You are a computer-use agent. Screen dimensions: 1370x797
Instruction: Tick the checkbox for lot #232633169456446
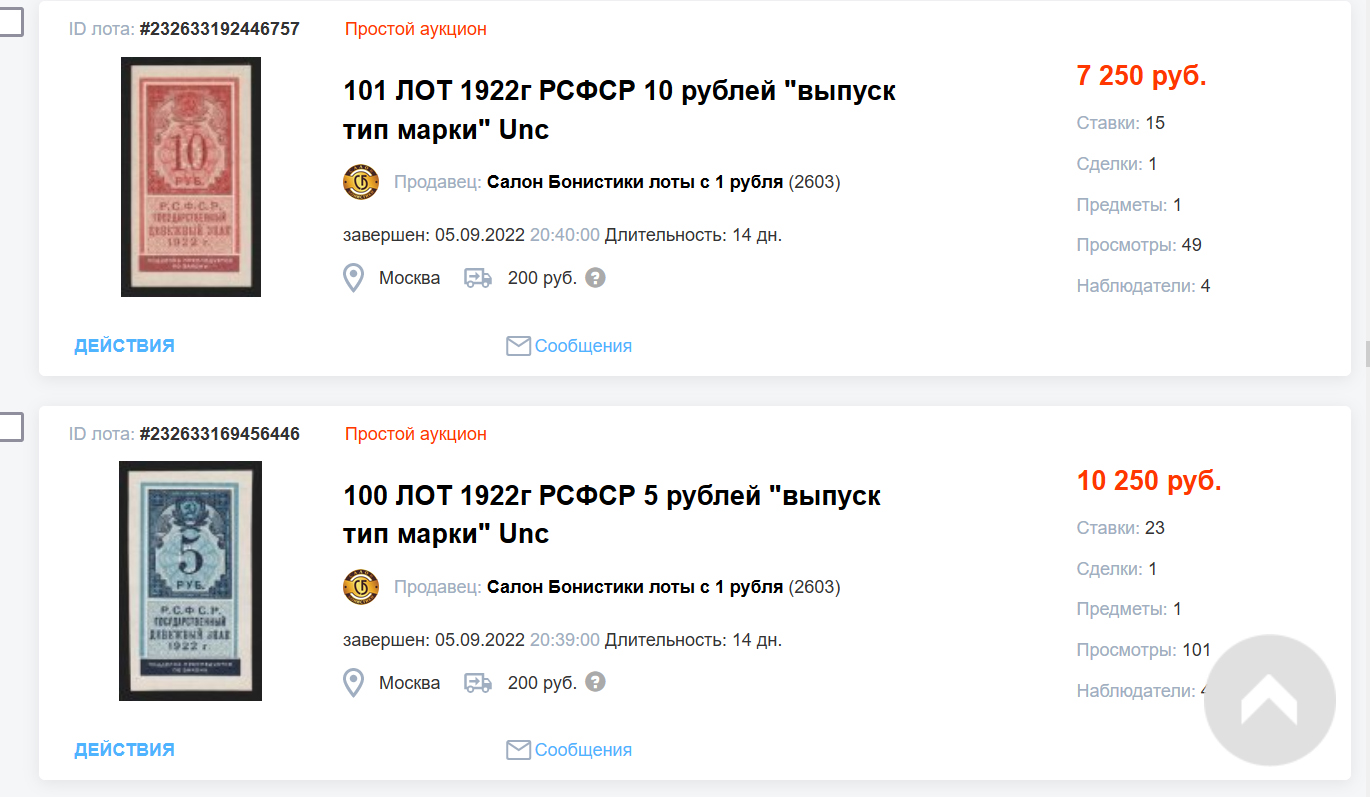point(10,427)
